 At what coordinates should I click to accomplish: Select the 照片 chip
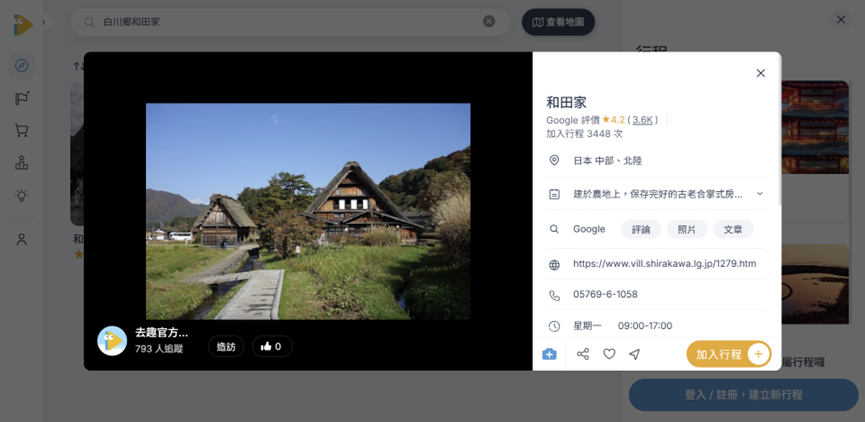pos(687,229)
